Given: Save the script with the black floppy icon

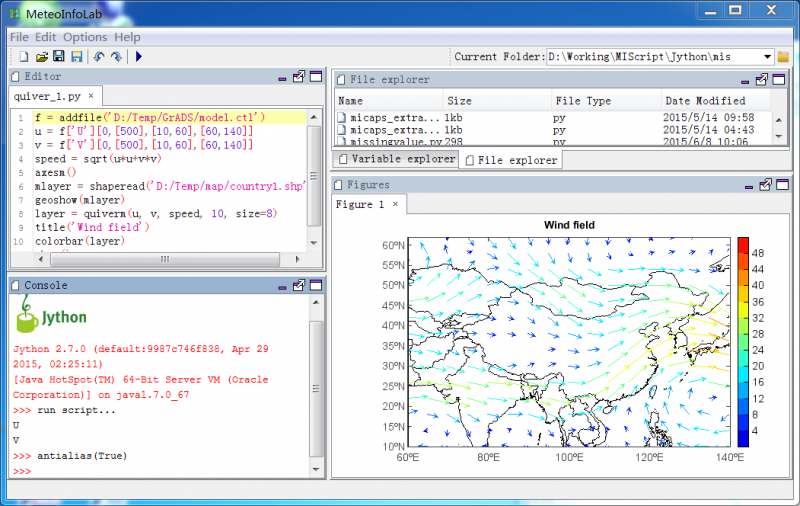Looking at the screenshot, I should click(59, 57).
